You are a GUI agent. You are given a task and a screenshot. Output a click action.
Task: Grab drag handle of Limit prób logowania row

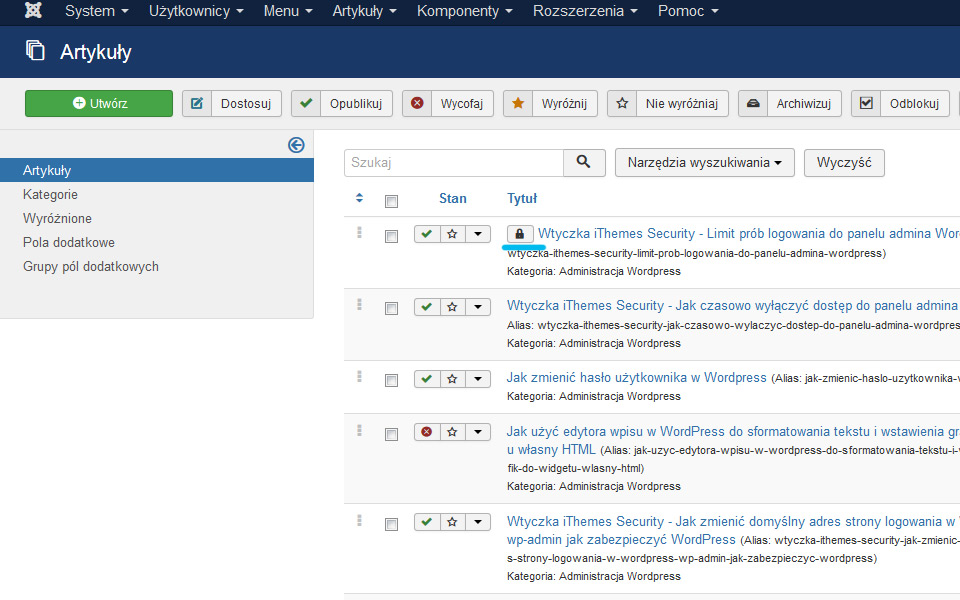point(359,233)
